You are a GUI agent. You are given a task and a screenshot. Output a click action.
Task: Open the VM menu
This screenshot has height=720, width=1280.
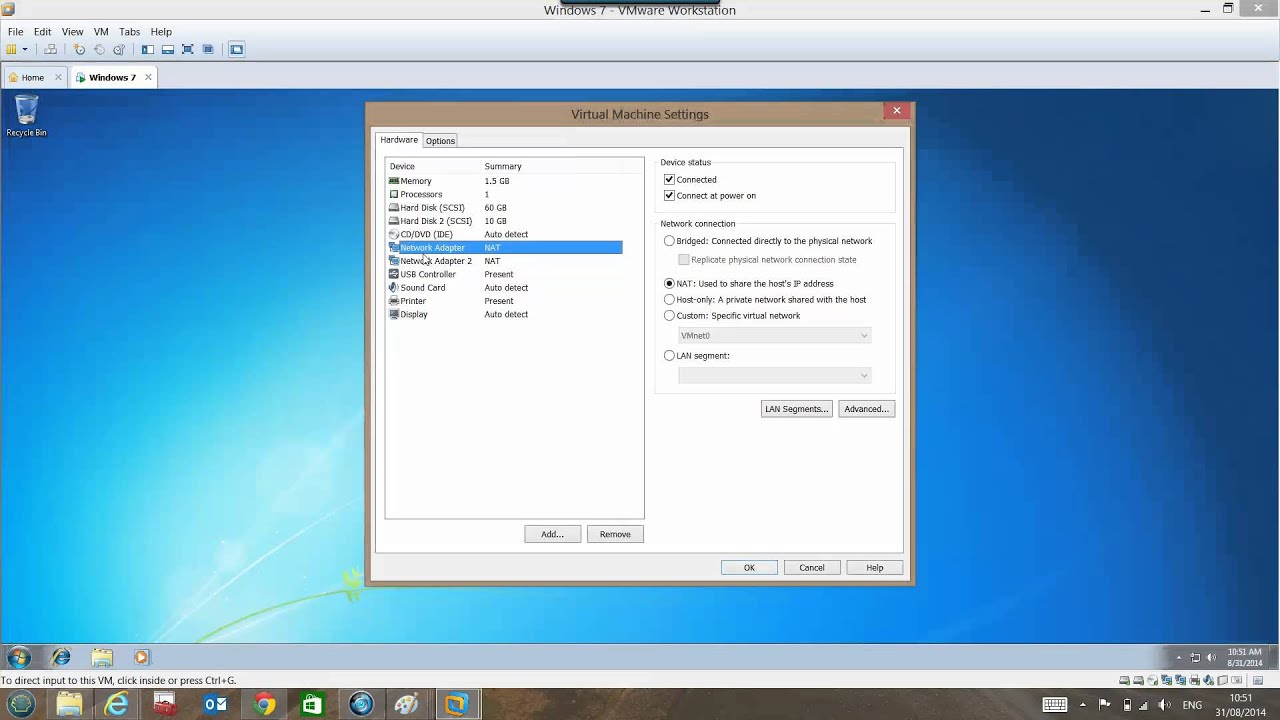coord(101,32)
